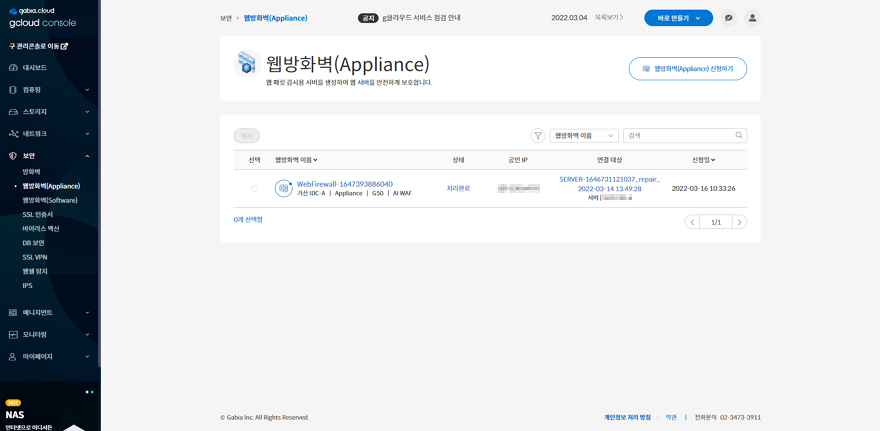
Task: Open 개인정보 처리 방침 footer link
Action: click(627, 418)
